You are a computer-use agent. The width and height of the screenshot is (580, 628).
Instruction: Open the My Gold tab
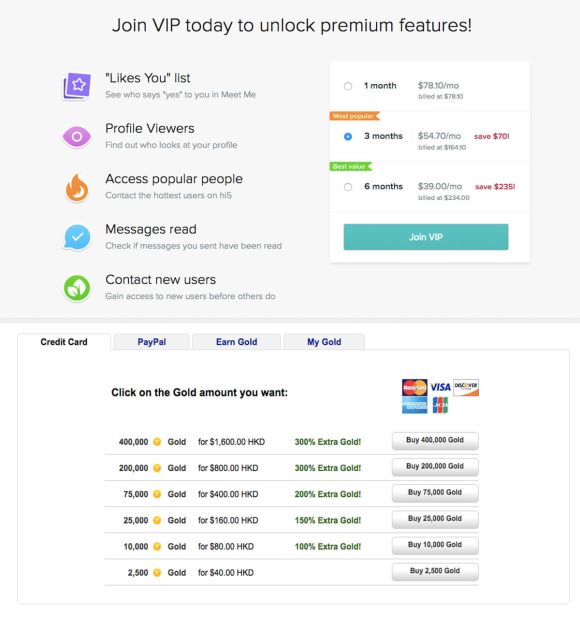324,342
